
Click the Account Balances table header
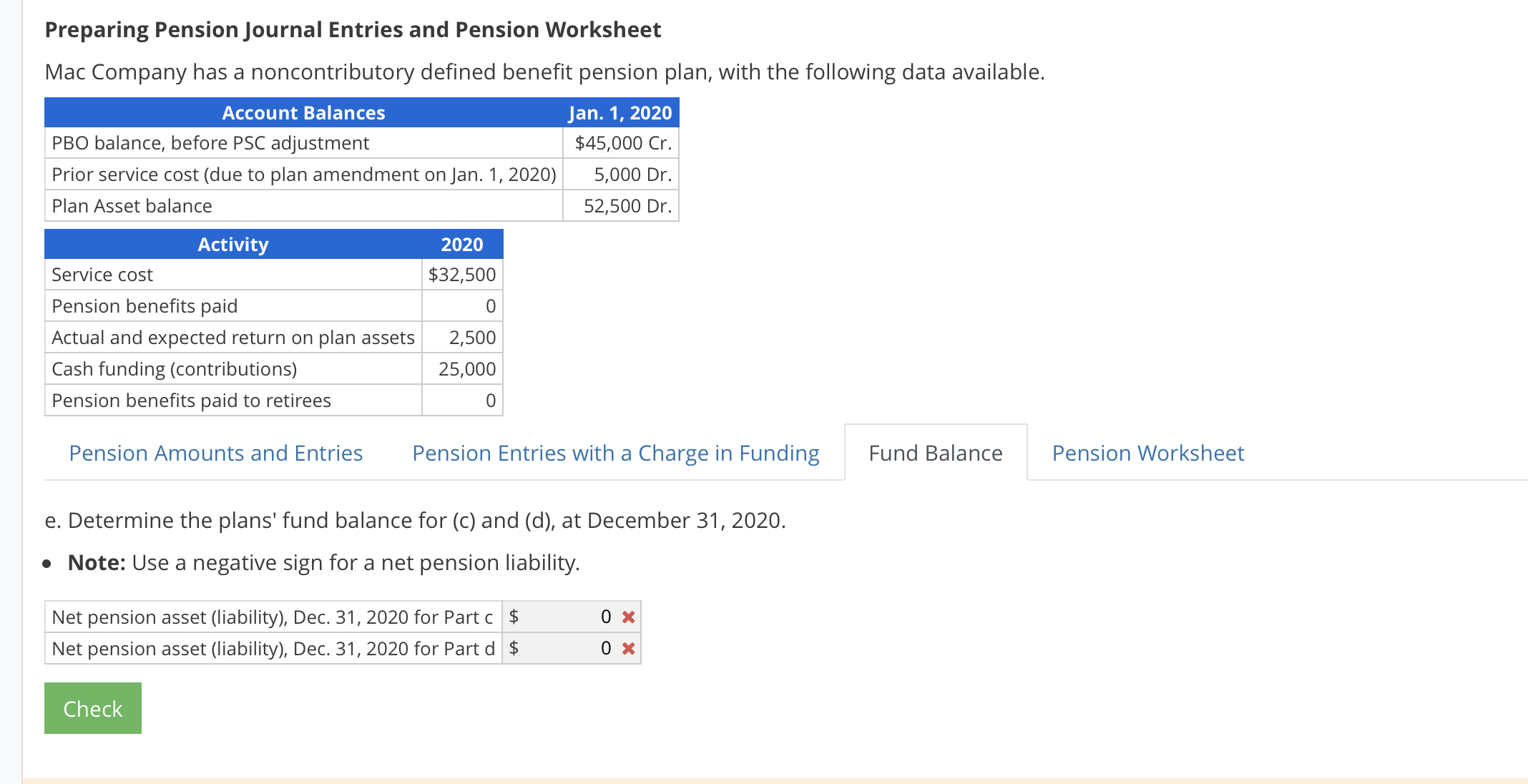click(303, 112)
